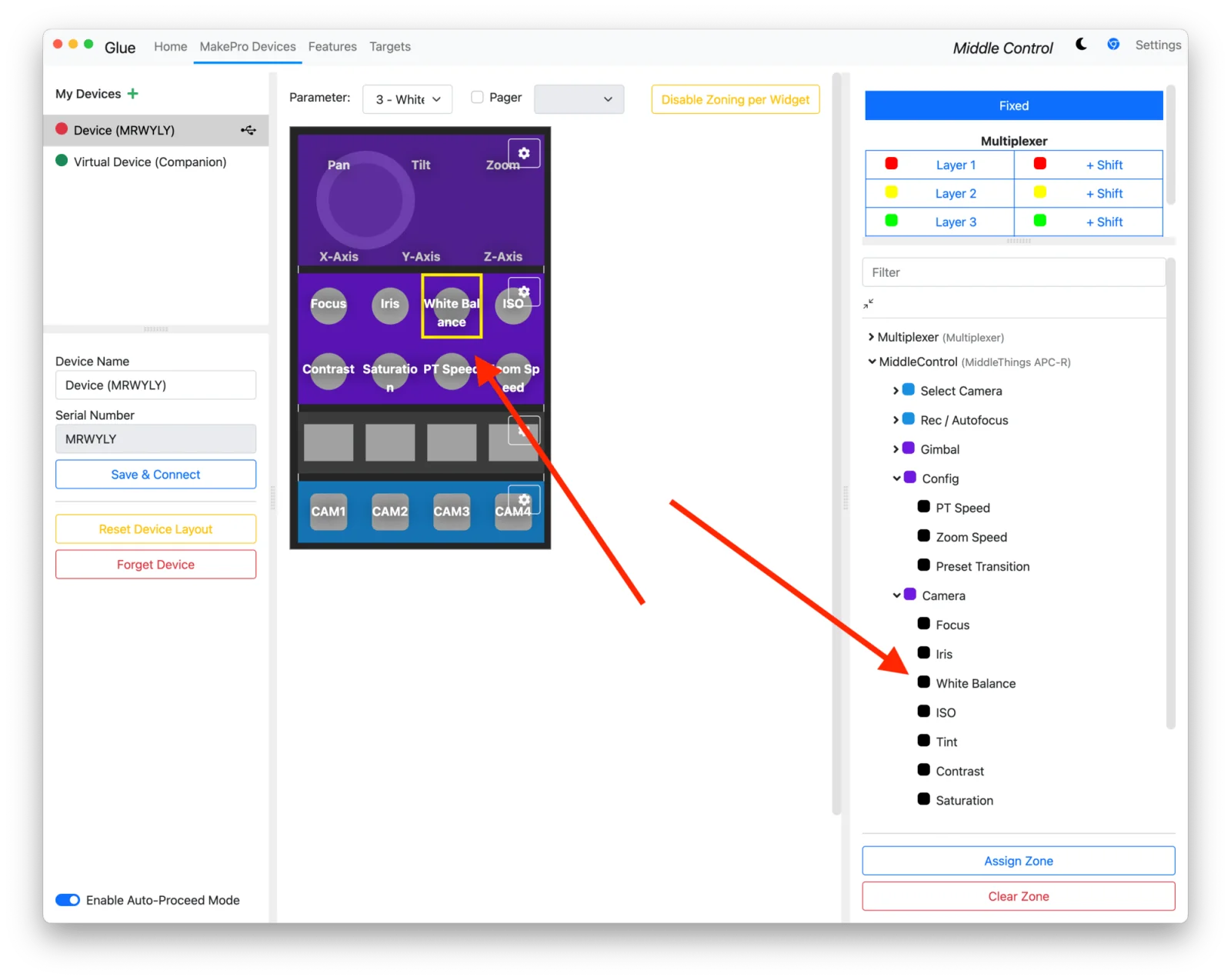Select the Iris knob on the device layout
The width and height of the screenshot is (1231, 980).
pyautogui.click(x=390, y=305)
